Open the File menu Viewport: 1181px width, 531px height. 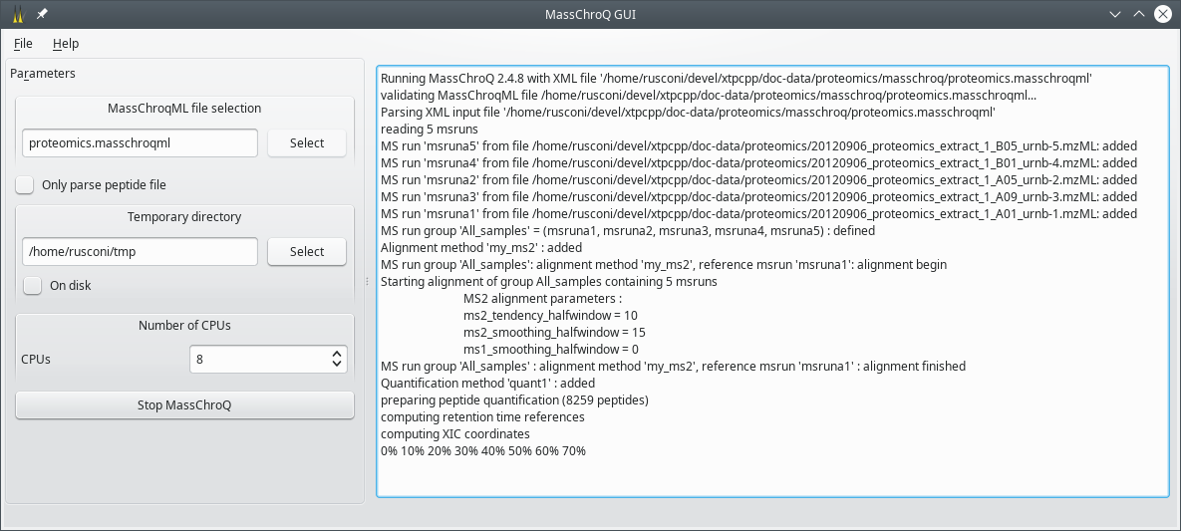(x=23, y=44)
